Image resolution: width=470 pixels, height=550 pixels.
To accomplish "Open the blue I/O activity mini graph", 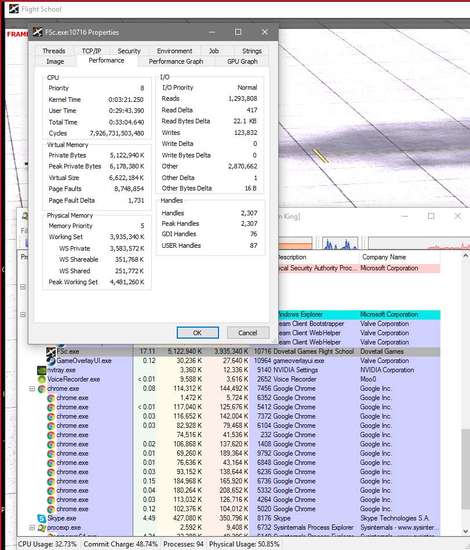I will (x=340, y=243).
